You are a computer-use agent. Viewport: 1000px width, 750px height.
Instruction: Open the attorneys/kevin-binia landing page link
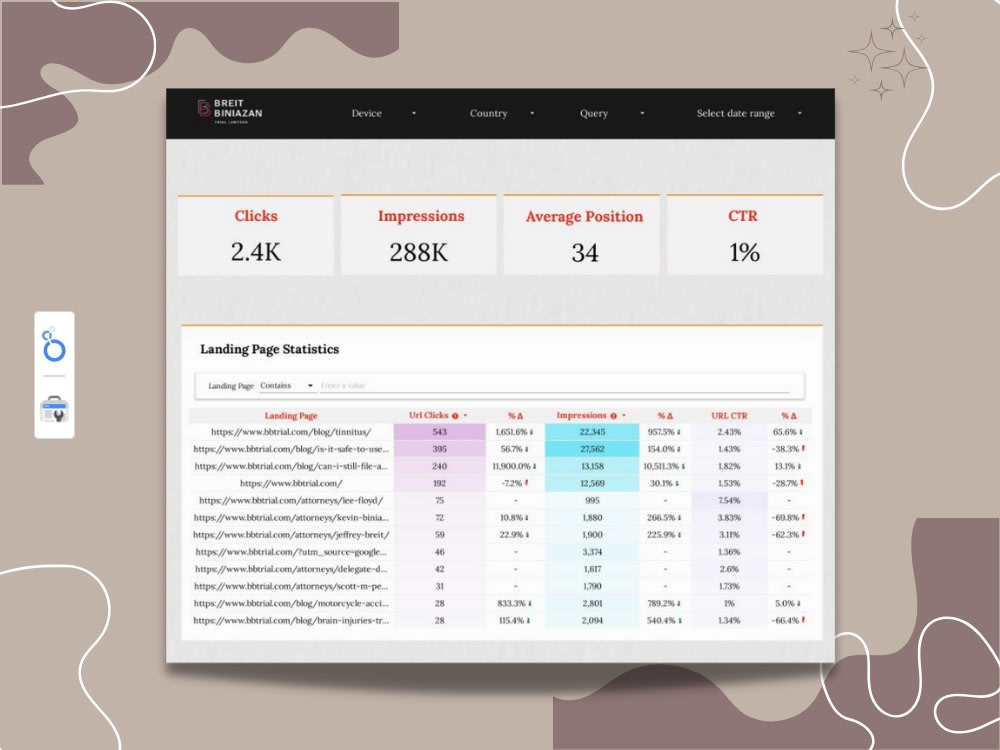291,518
